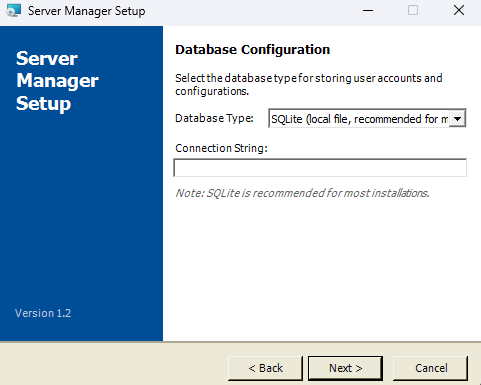Click the 'Select the database type' description
481x385 pixels.
tap(309, 84)
